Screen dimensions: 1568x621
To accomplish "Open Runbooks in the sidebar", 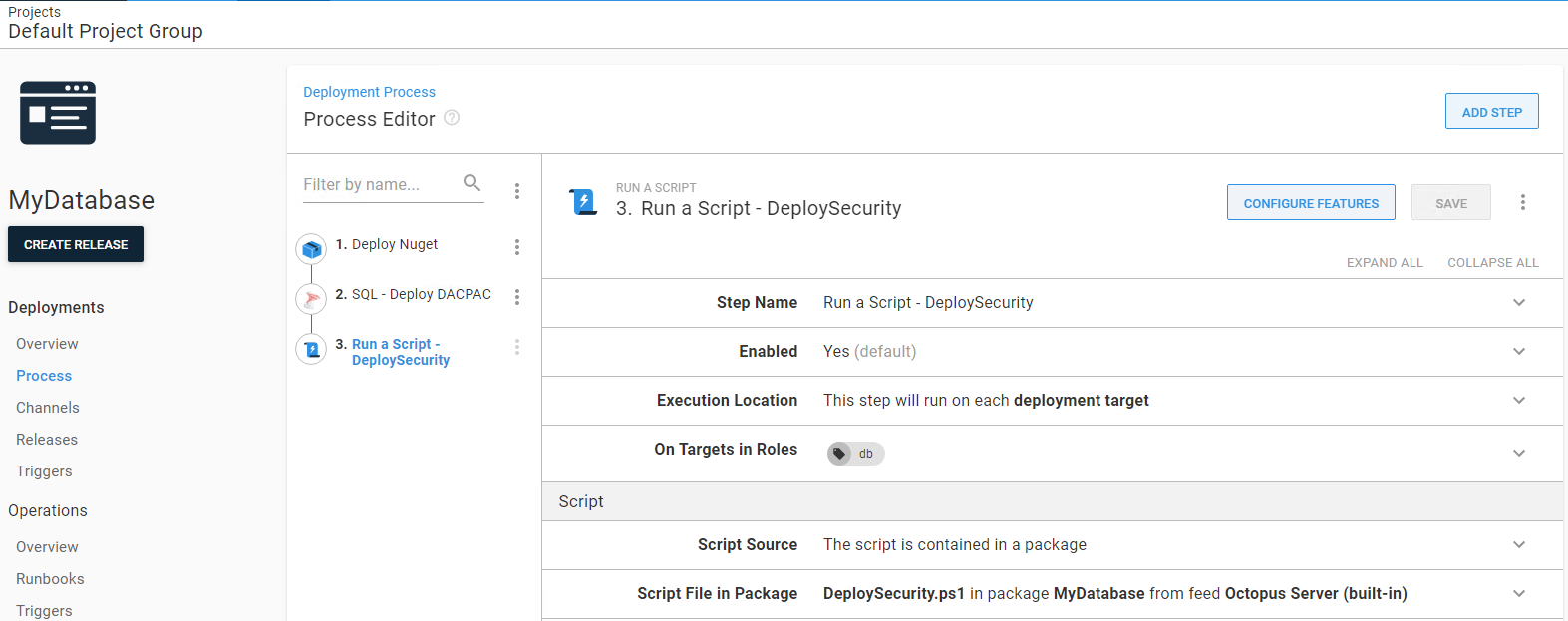I will click(x=50, y=579).
